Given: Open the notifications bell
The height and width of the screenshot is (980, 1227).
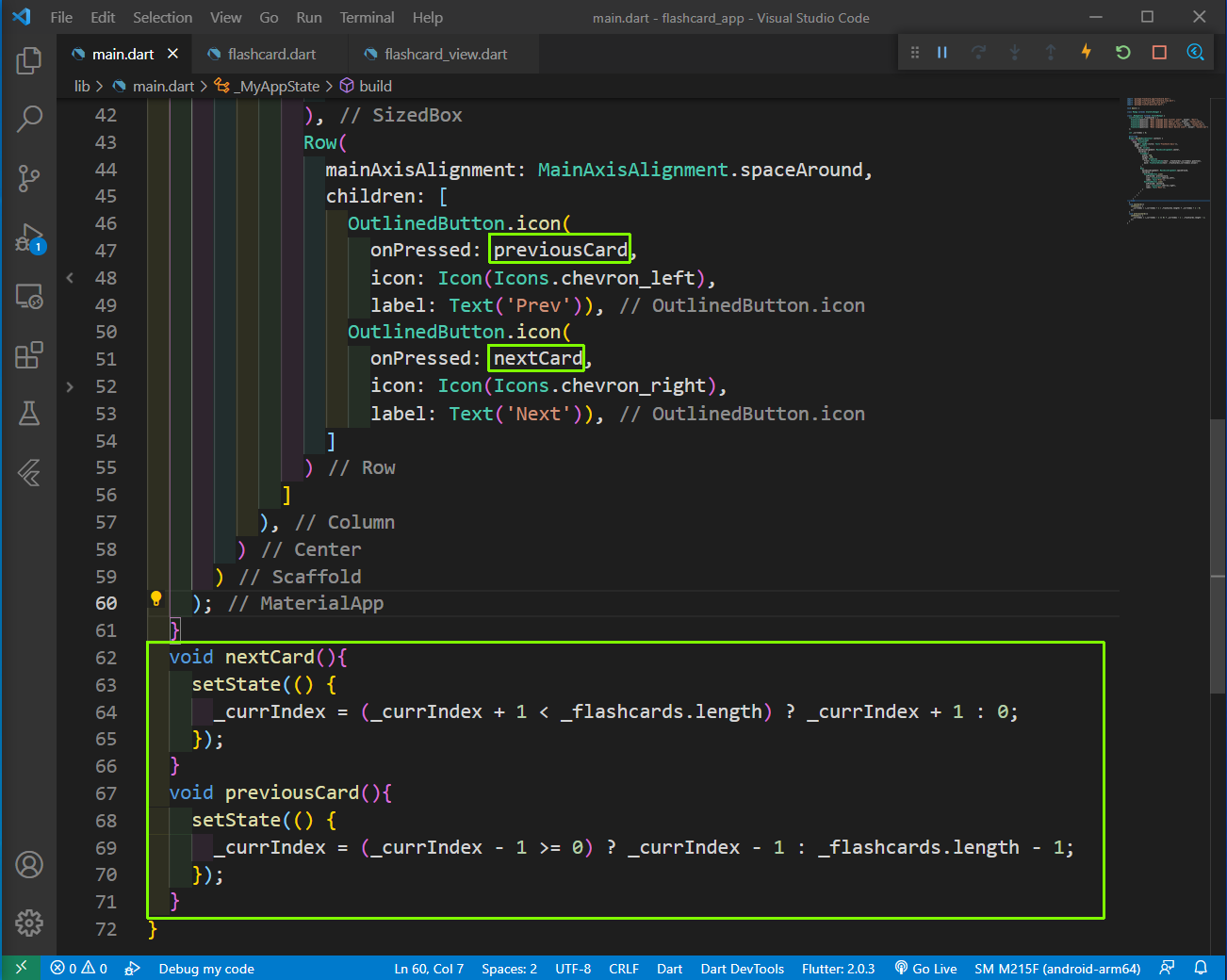Looking at the screenshot, I should pos(1201,968).
